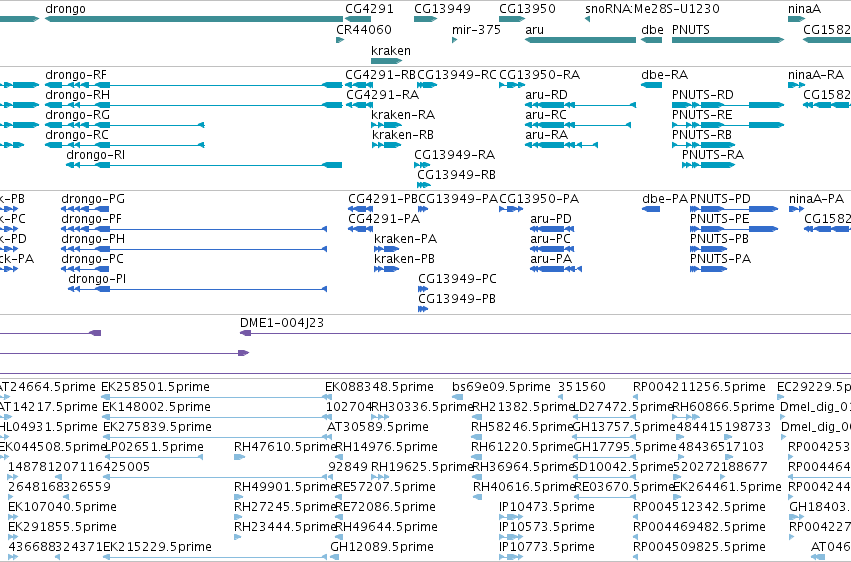Image resolution: width=851 pixels, height=562 pixels.
Task: Click the CG13949-PB protein label
Action: point(456,299)
